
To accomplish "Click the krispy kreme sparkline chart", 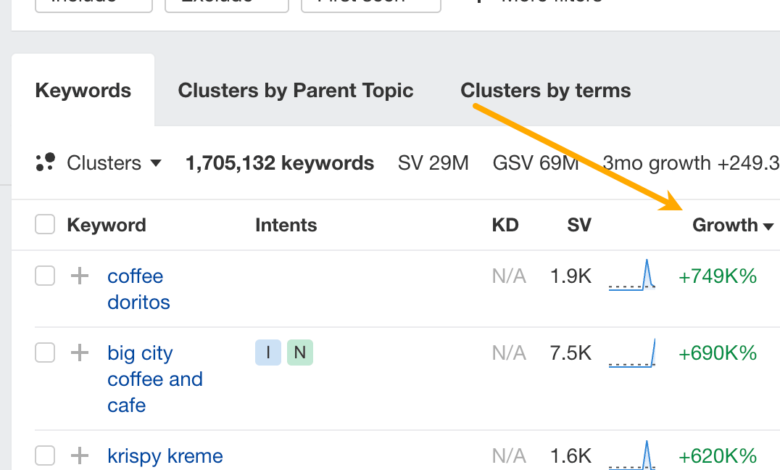I will [x=632, y=456].
